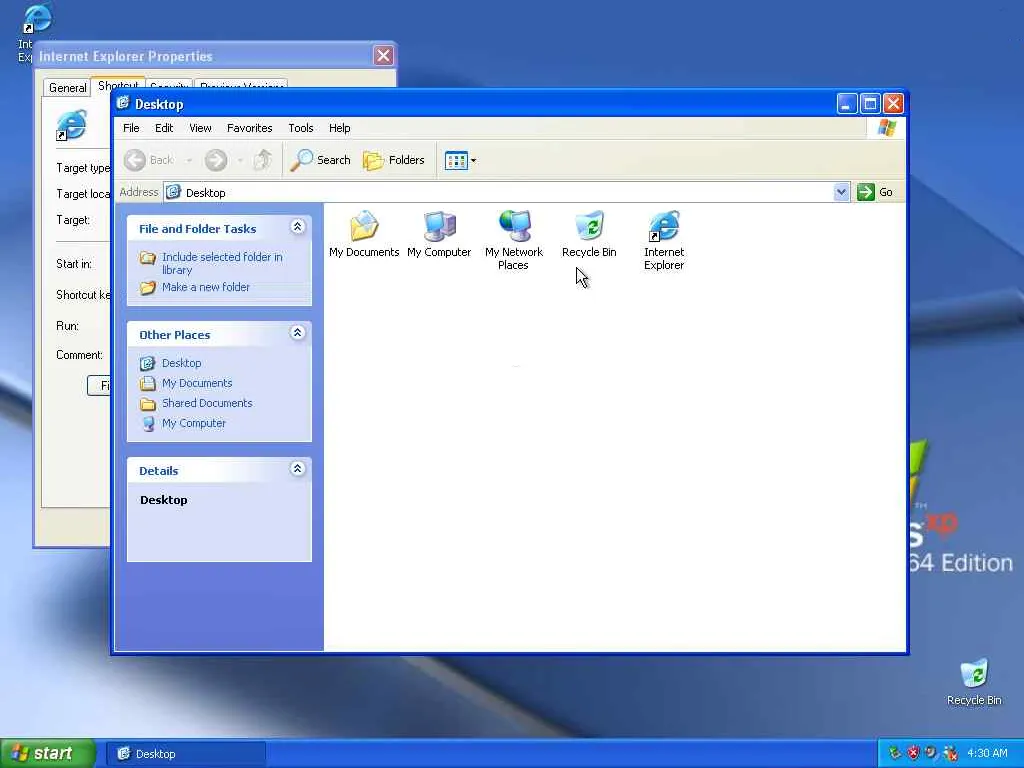Open the Back history dropdown arrow

[x=189, y=161]
